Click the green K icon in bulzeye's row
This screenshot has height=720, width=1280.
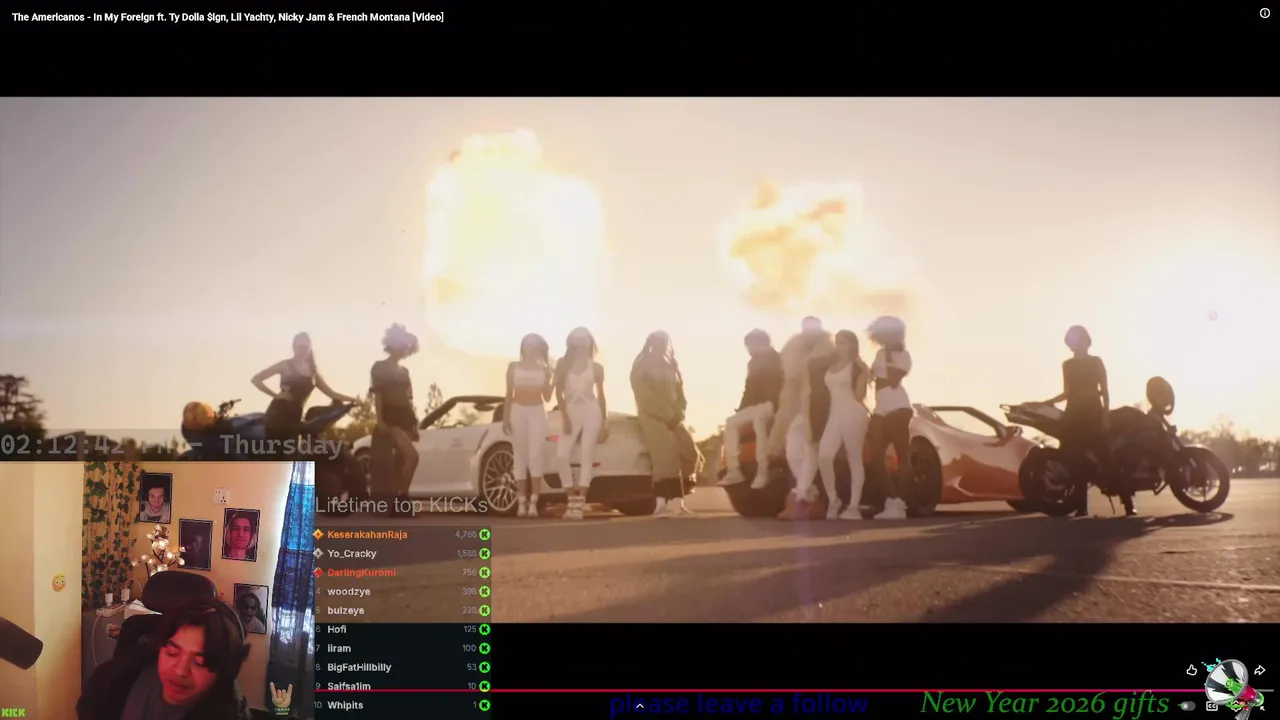(x=485, y=611)
